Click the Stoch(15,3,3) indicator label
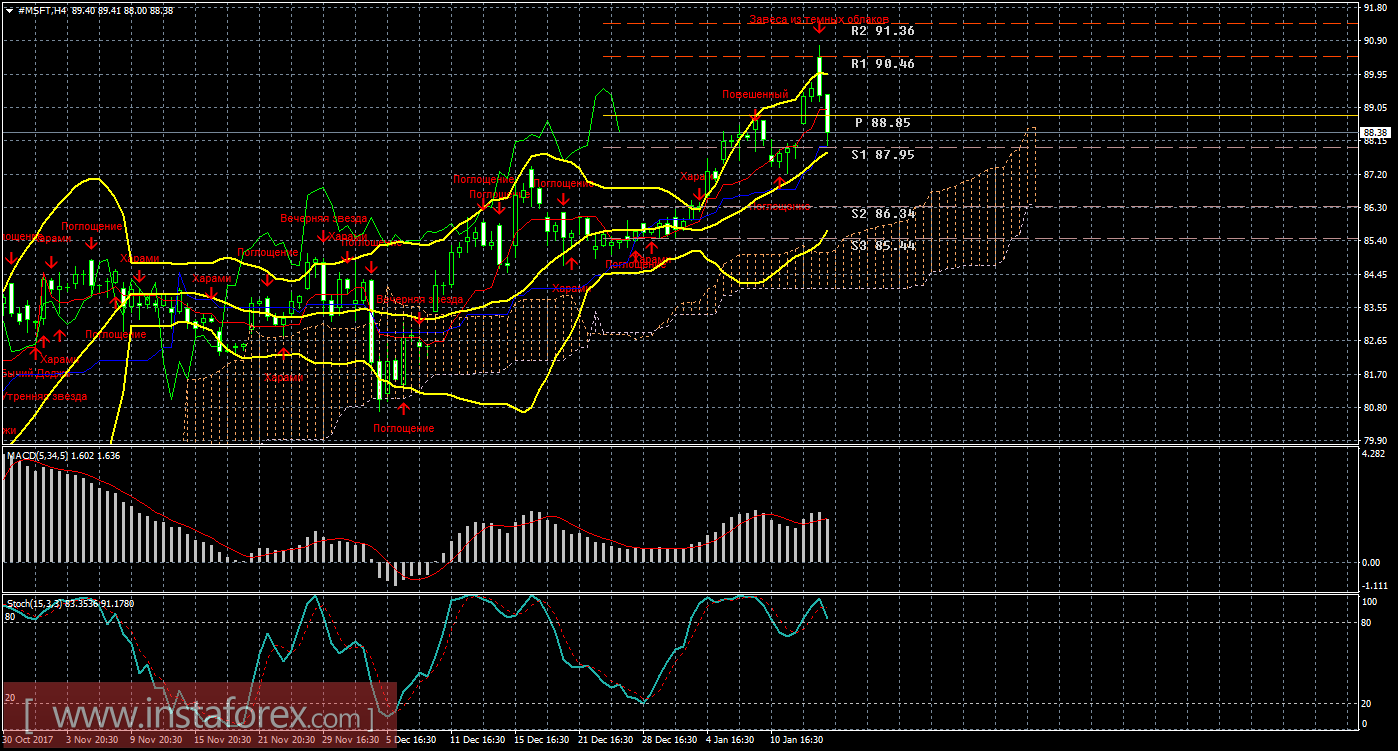Screen dimensions: 1398x751 [34, 603]
